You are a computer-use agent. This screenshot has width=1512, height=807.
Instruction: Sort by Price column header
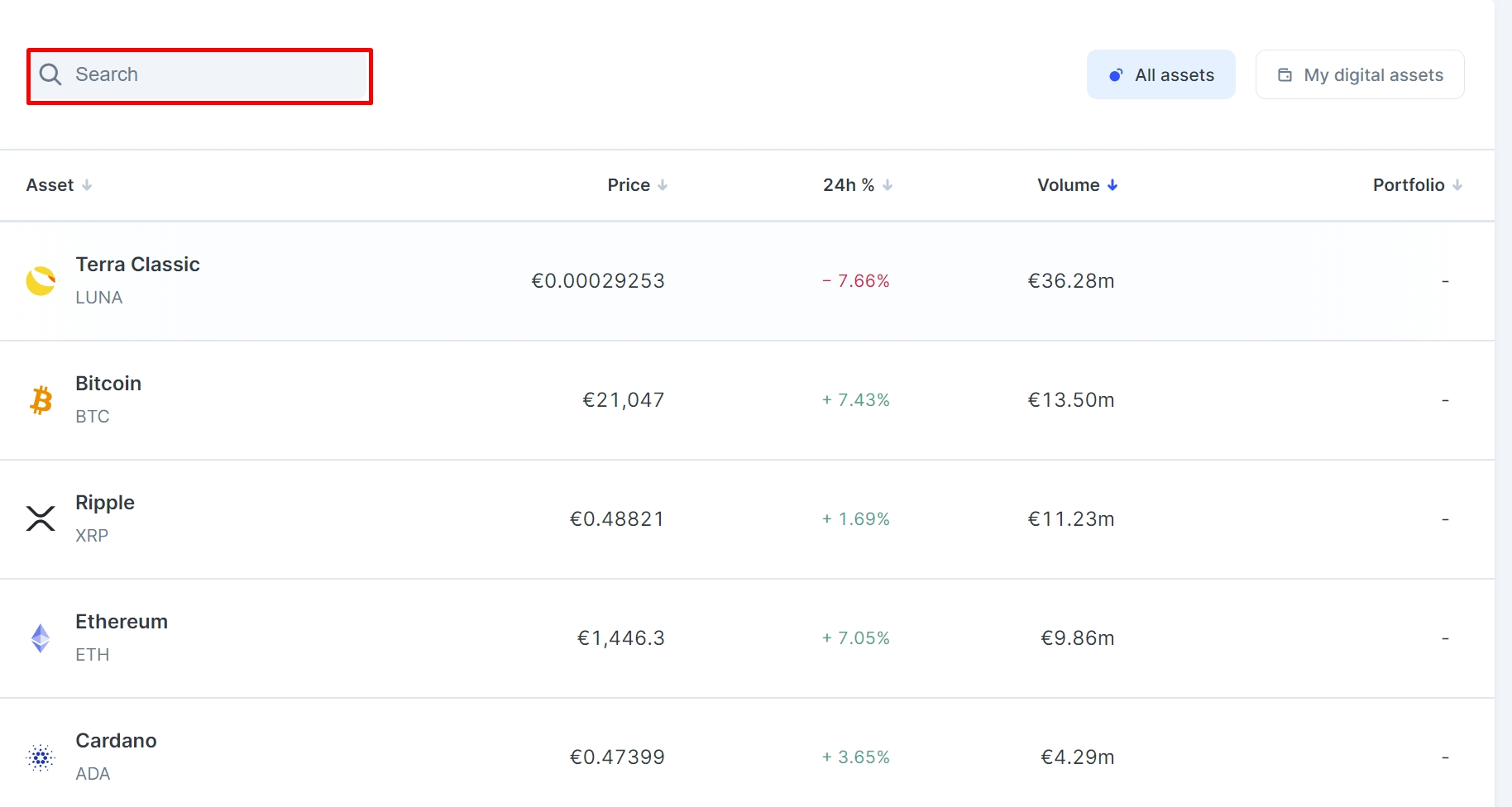tap(638, 185)
